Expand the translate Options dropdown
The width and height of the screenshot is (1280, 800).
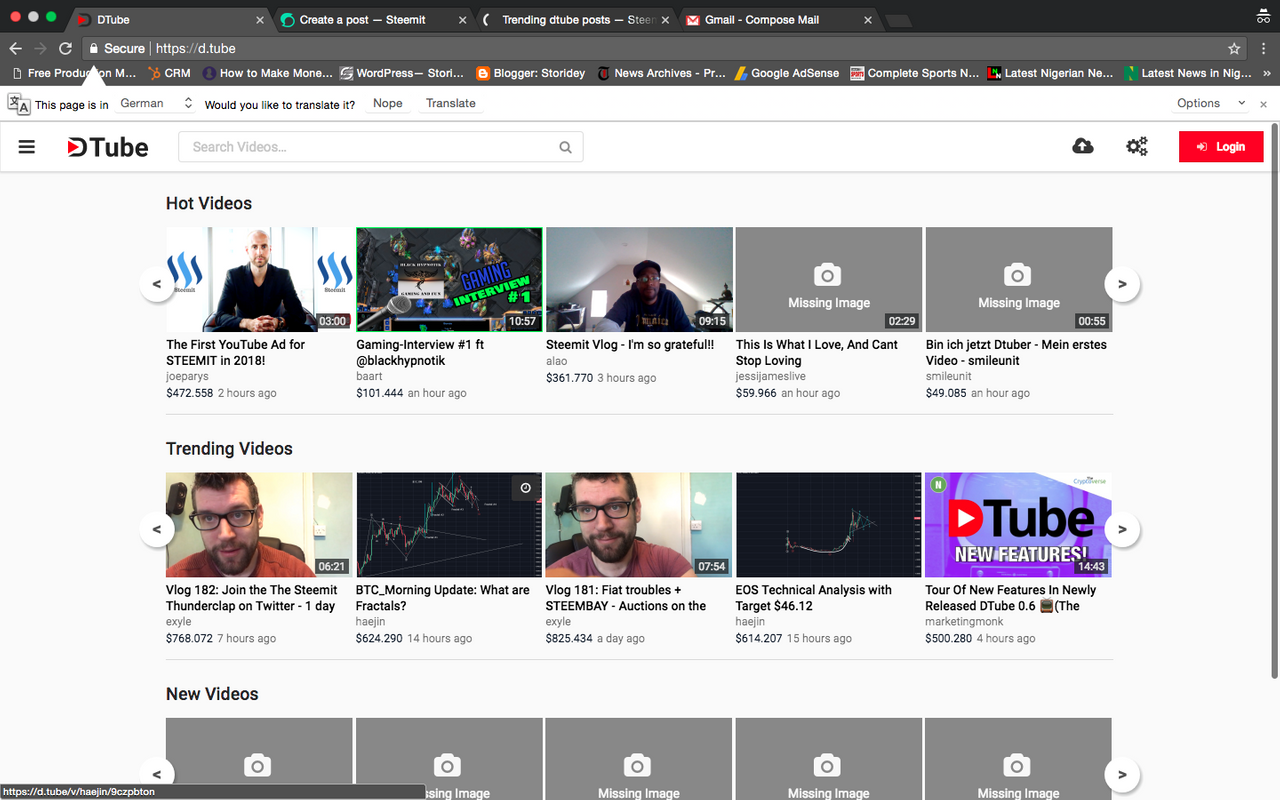pos(1211,103)
